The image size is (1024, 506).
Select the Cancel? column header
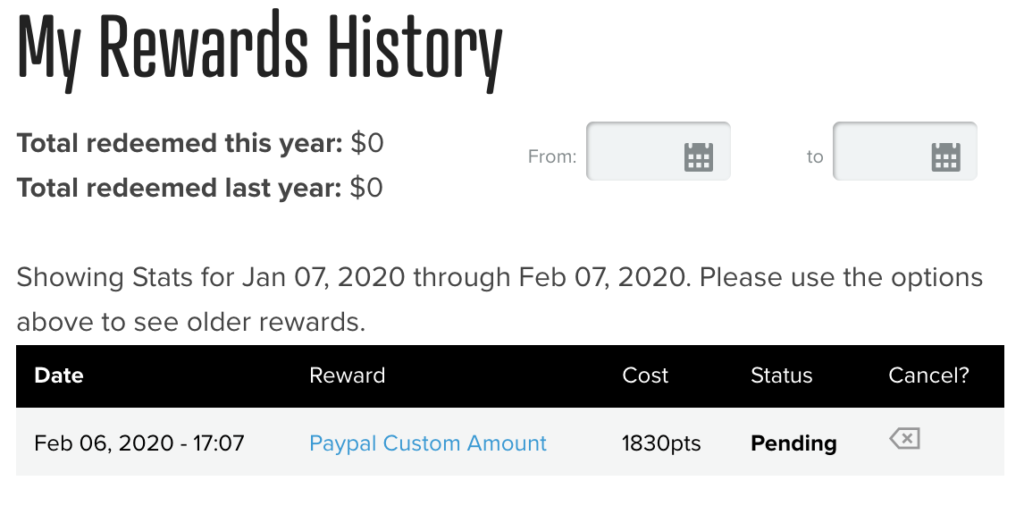[x=929, y=375]
